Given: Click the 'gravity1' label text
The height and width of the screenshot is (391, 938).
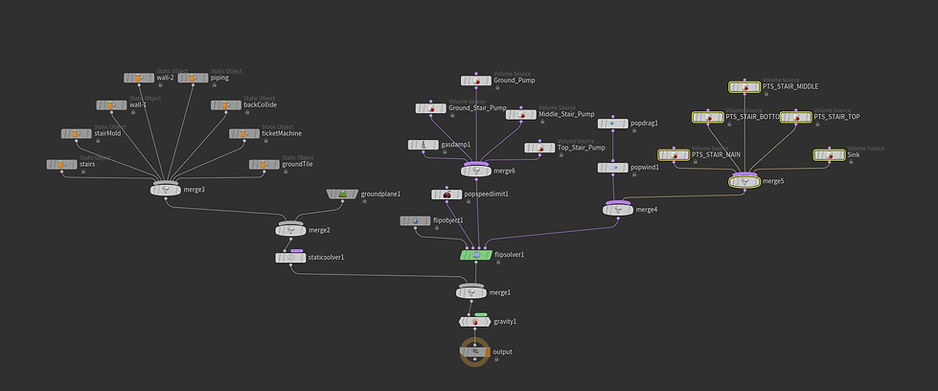Looking at the screenshot, I should pyautogui.click(x=505, y=322).
